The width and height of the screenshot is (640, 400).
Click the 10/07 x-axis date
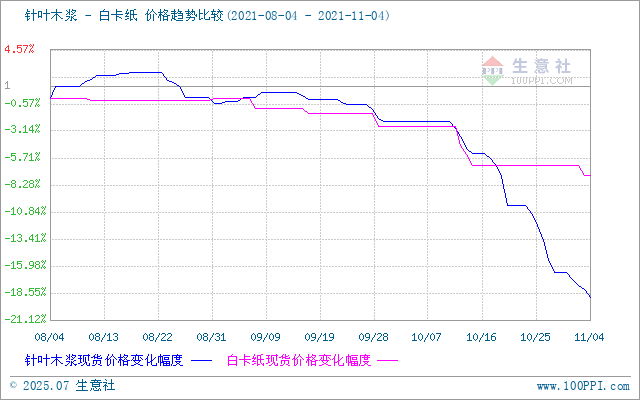click(427, 337)
